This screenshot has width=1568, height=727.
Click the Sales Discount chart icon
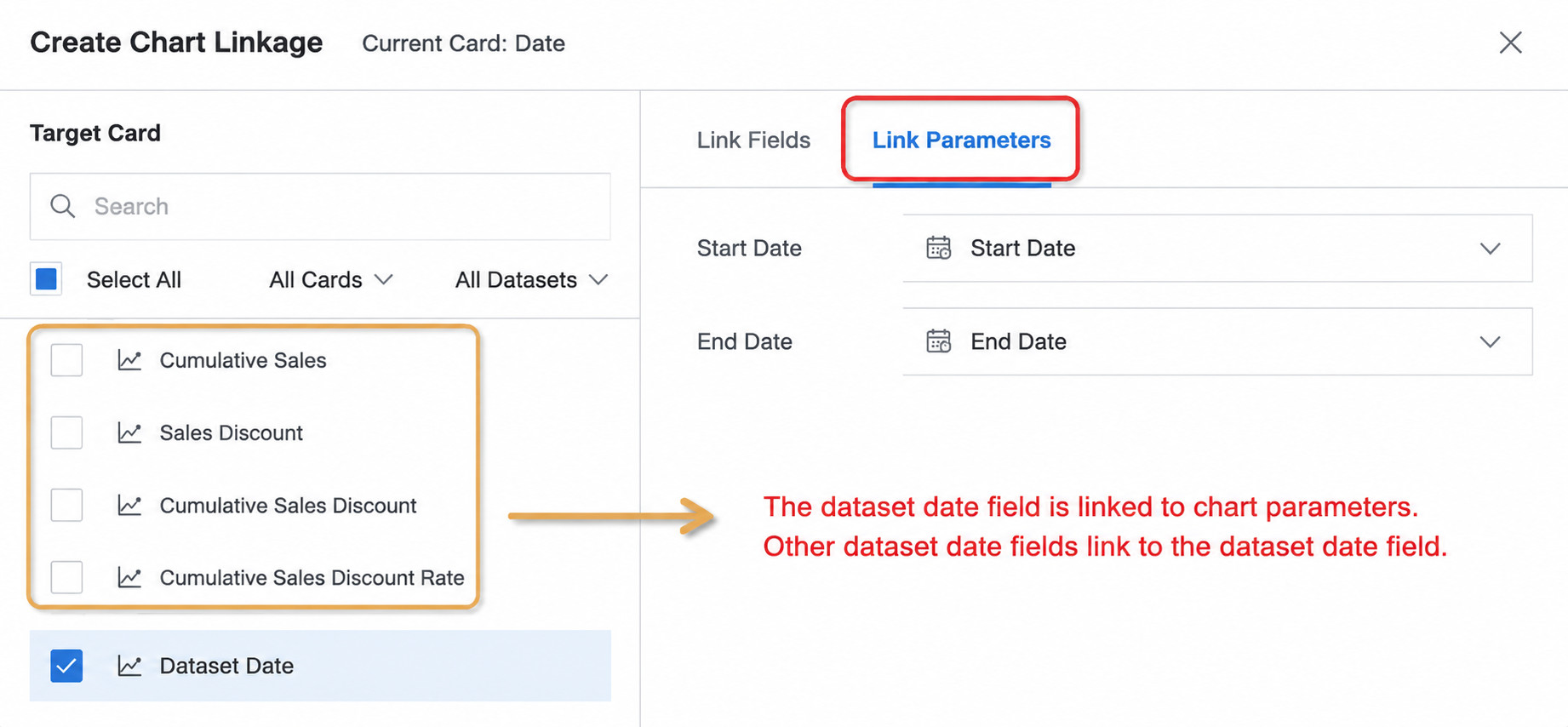tap(129, 432)
